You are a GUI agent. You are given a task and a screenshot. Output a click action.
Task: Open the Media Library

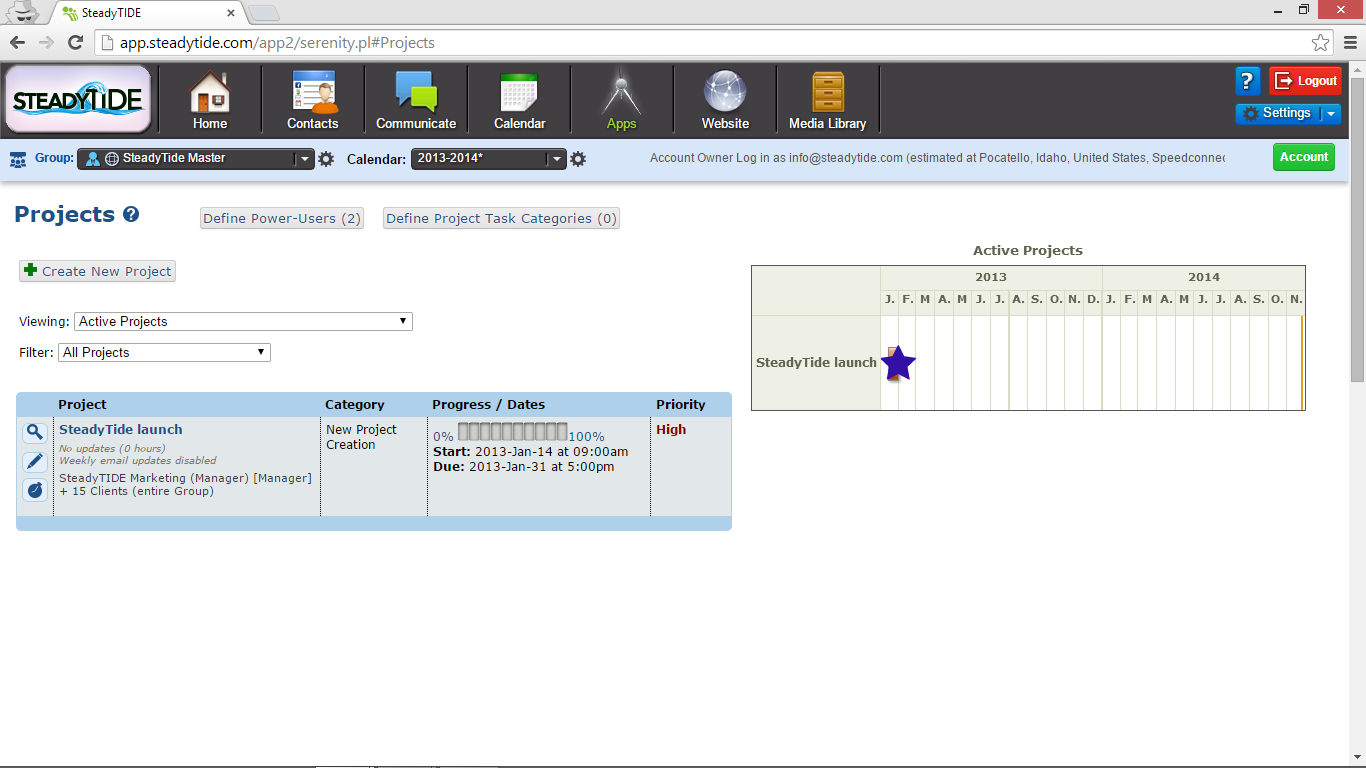click(827, 100)
